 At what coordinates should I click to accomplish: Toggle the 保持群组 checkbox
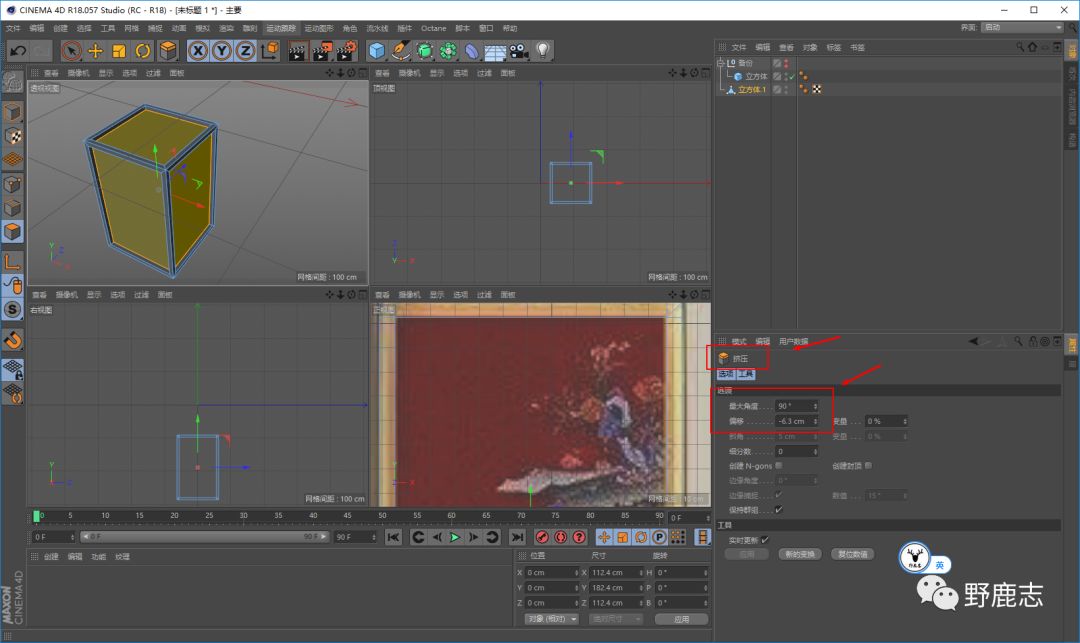point(779,509)
